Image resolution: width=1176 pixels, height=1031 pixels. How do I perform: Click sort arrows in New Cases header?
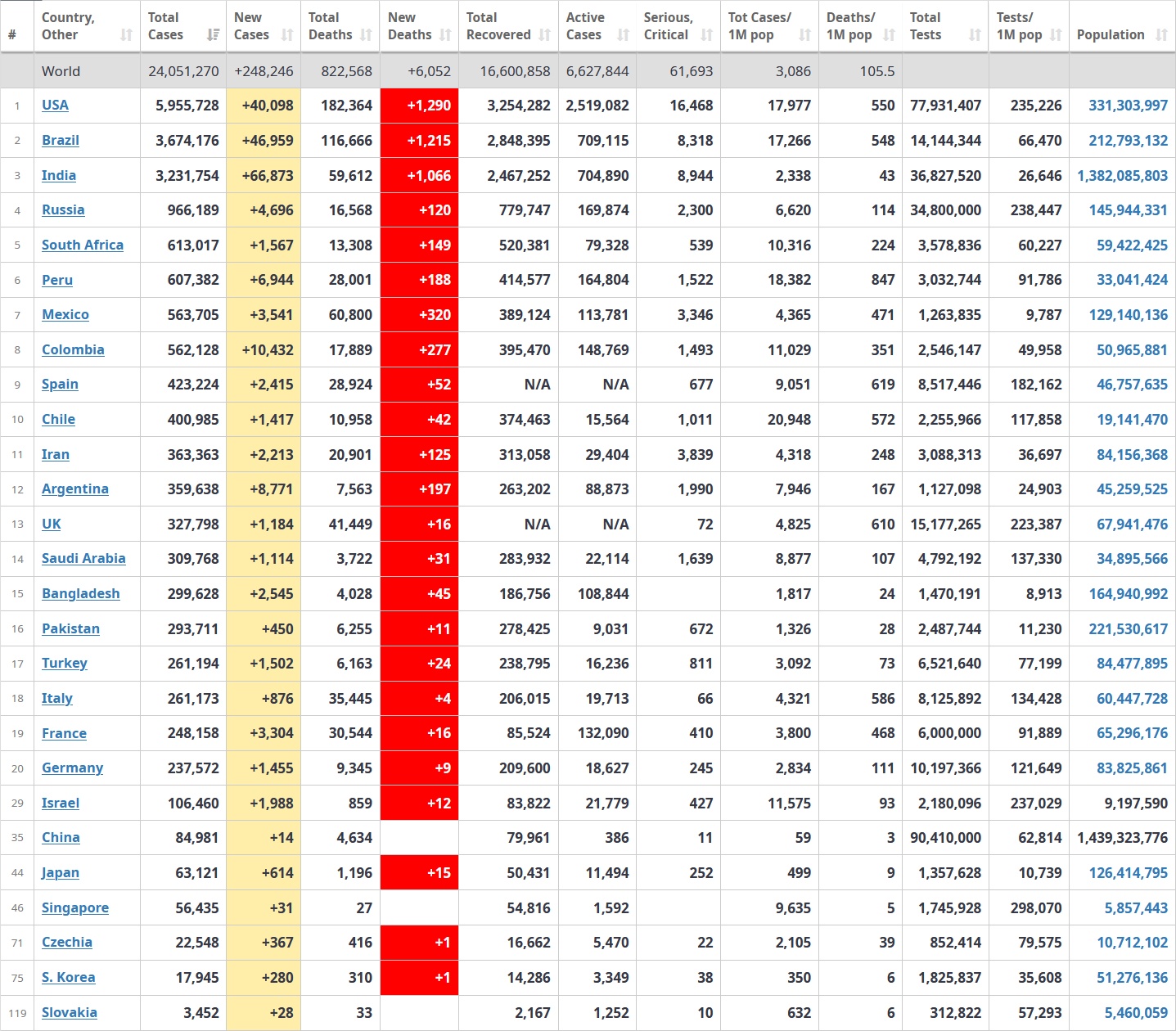tap(287, 35)
